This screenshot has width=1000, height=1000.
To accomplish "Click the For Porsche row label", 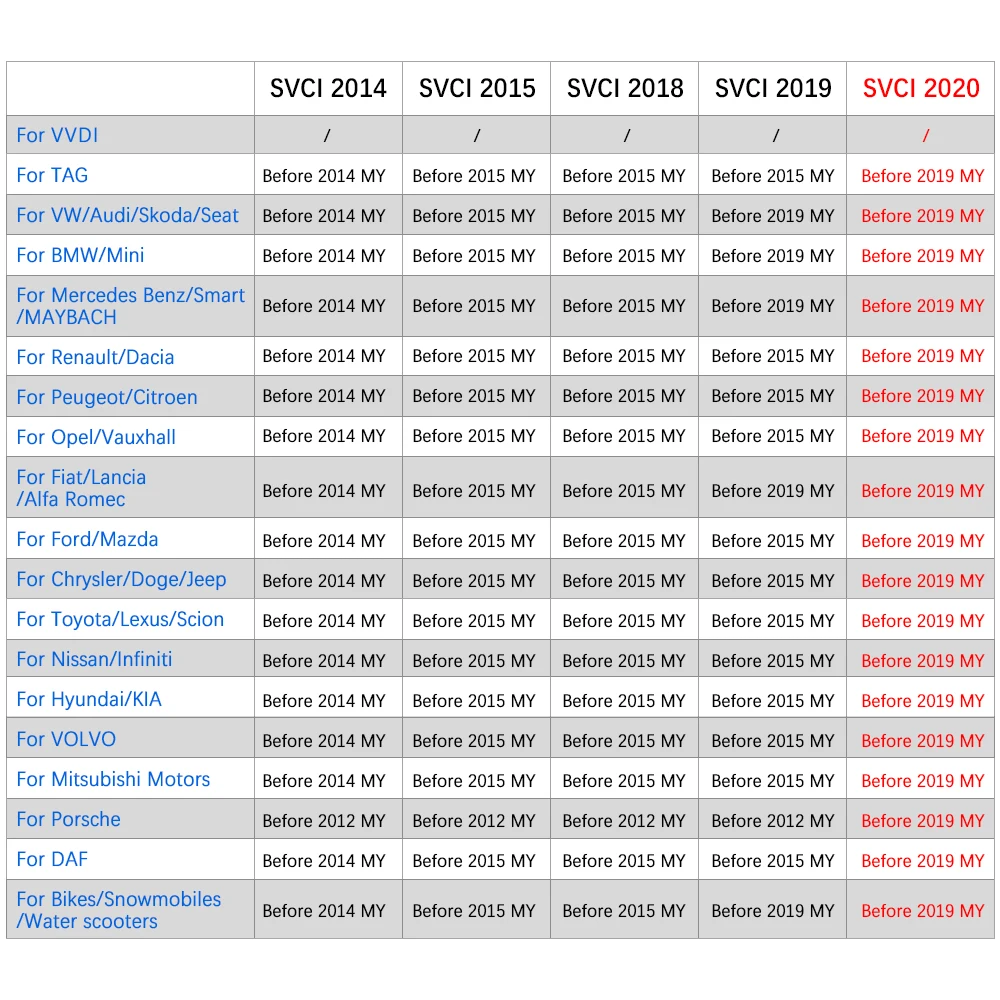I will [x=68, y=819].
